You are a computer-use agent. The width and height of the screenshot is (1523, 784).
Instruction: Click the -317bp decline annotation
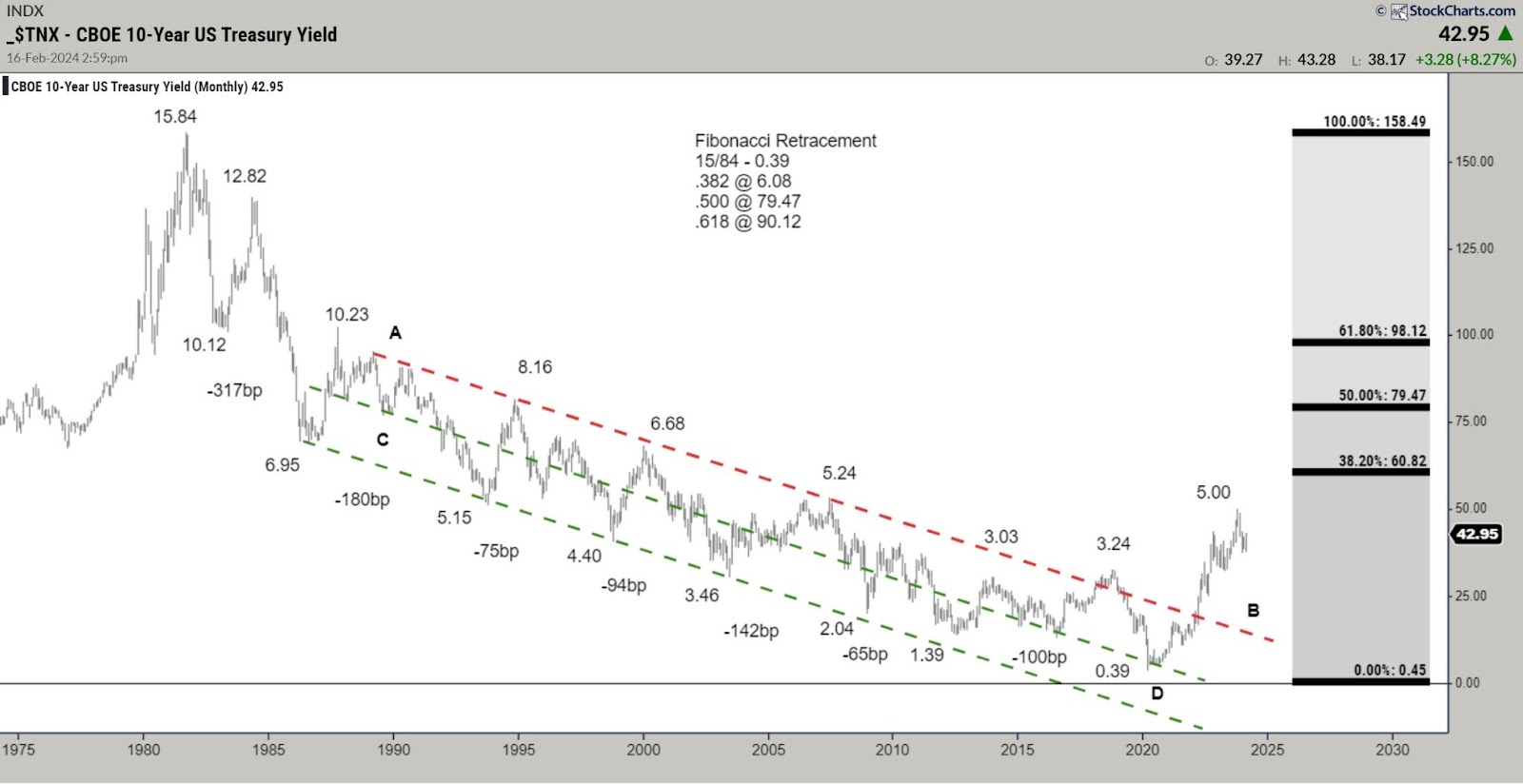[234, 390]
